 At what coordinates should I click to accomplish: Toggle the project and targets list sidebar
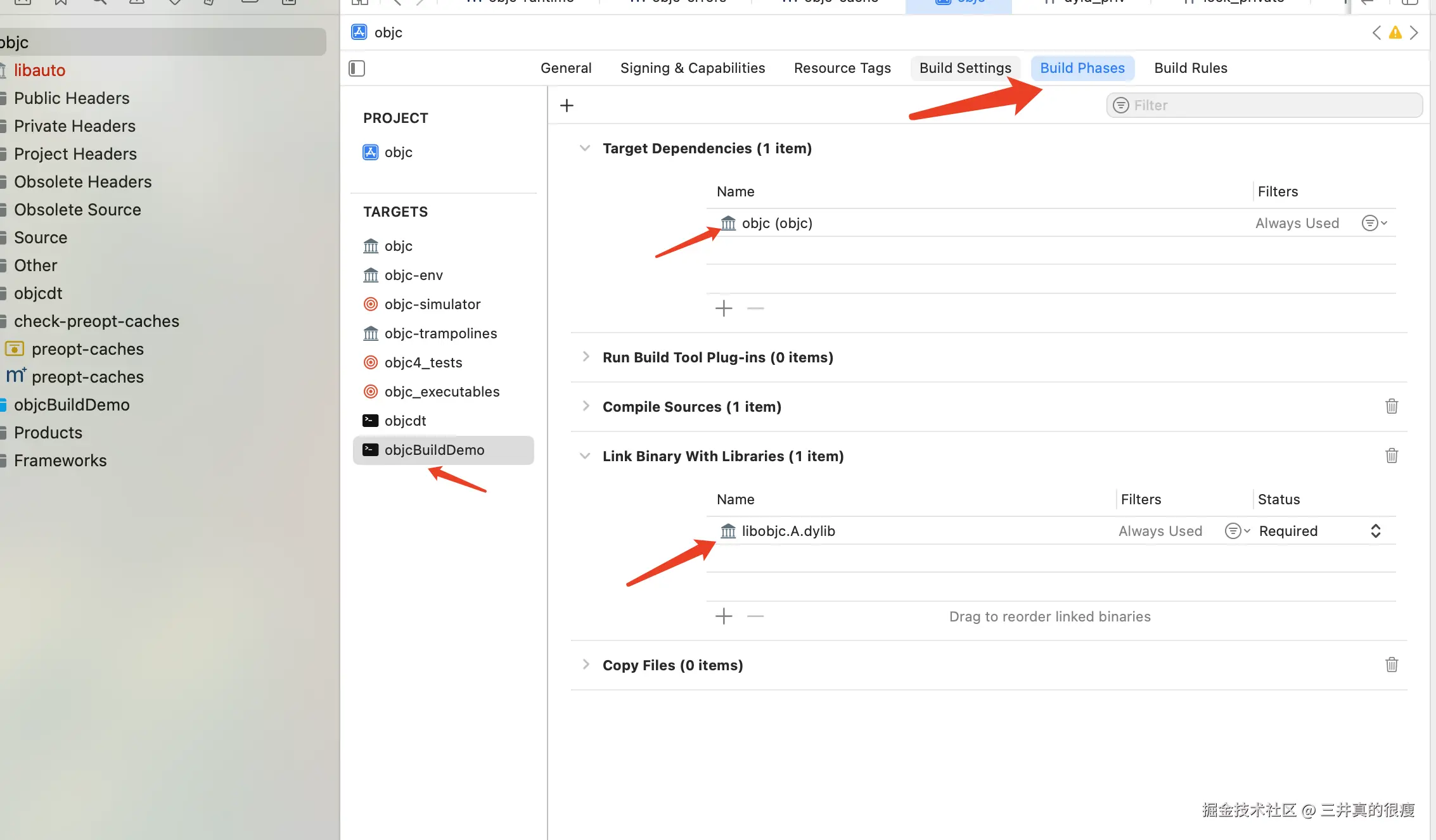(x=357, y=68)
